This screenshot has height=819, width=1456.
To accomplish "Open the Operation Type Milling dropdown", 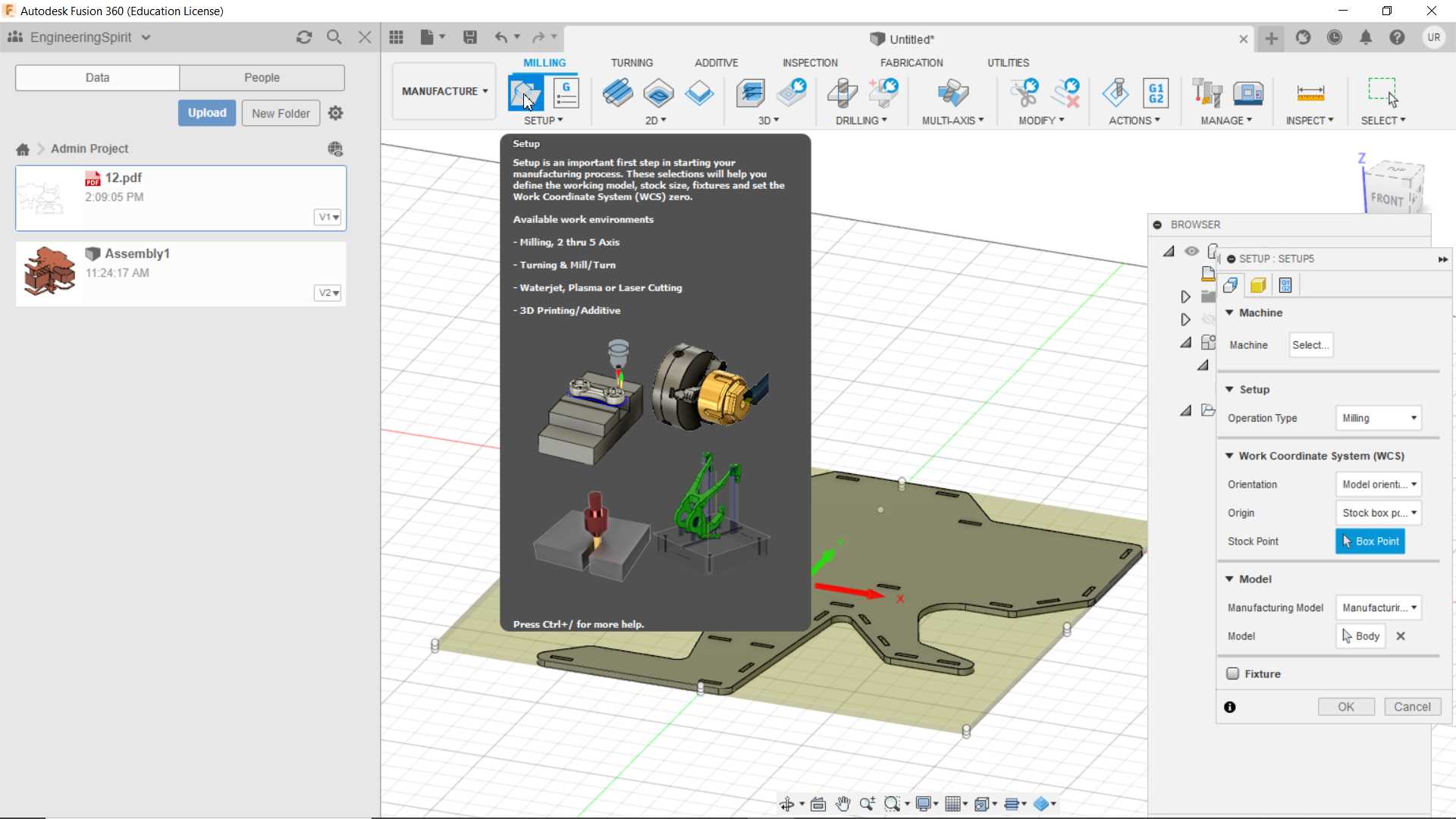I will point(1379,418).
